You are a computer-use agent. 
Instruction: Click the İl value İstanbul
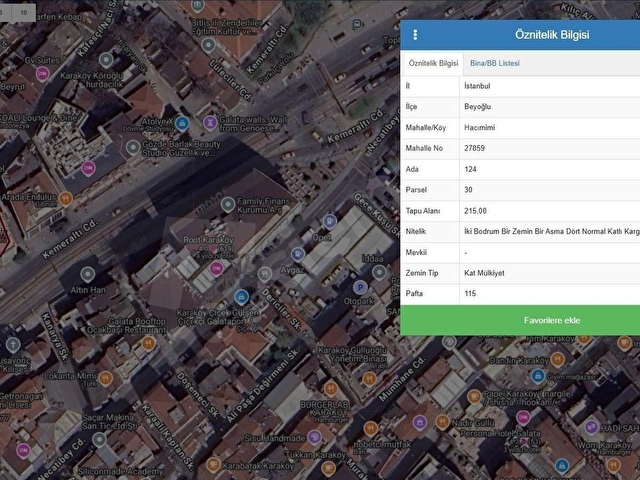[x=477, y=86]
